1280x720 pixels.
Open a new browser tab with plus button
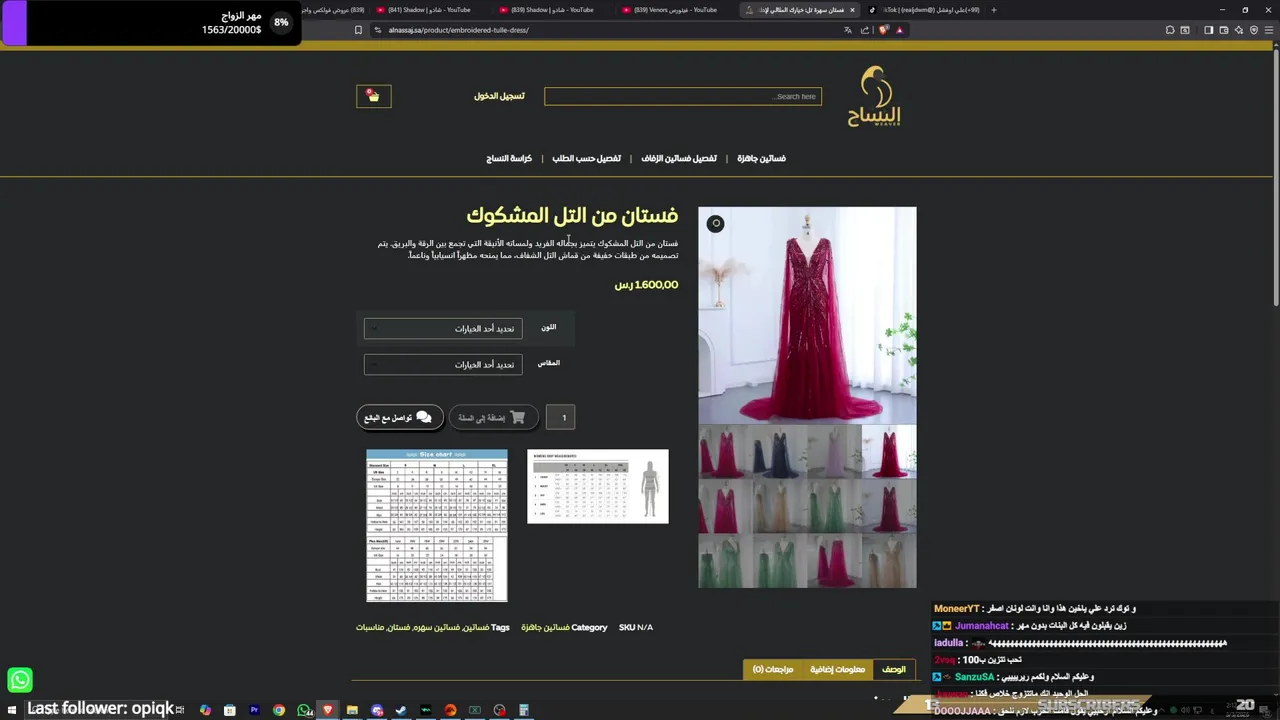click(993, 10)
